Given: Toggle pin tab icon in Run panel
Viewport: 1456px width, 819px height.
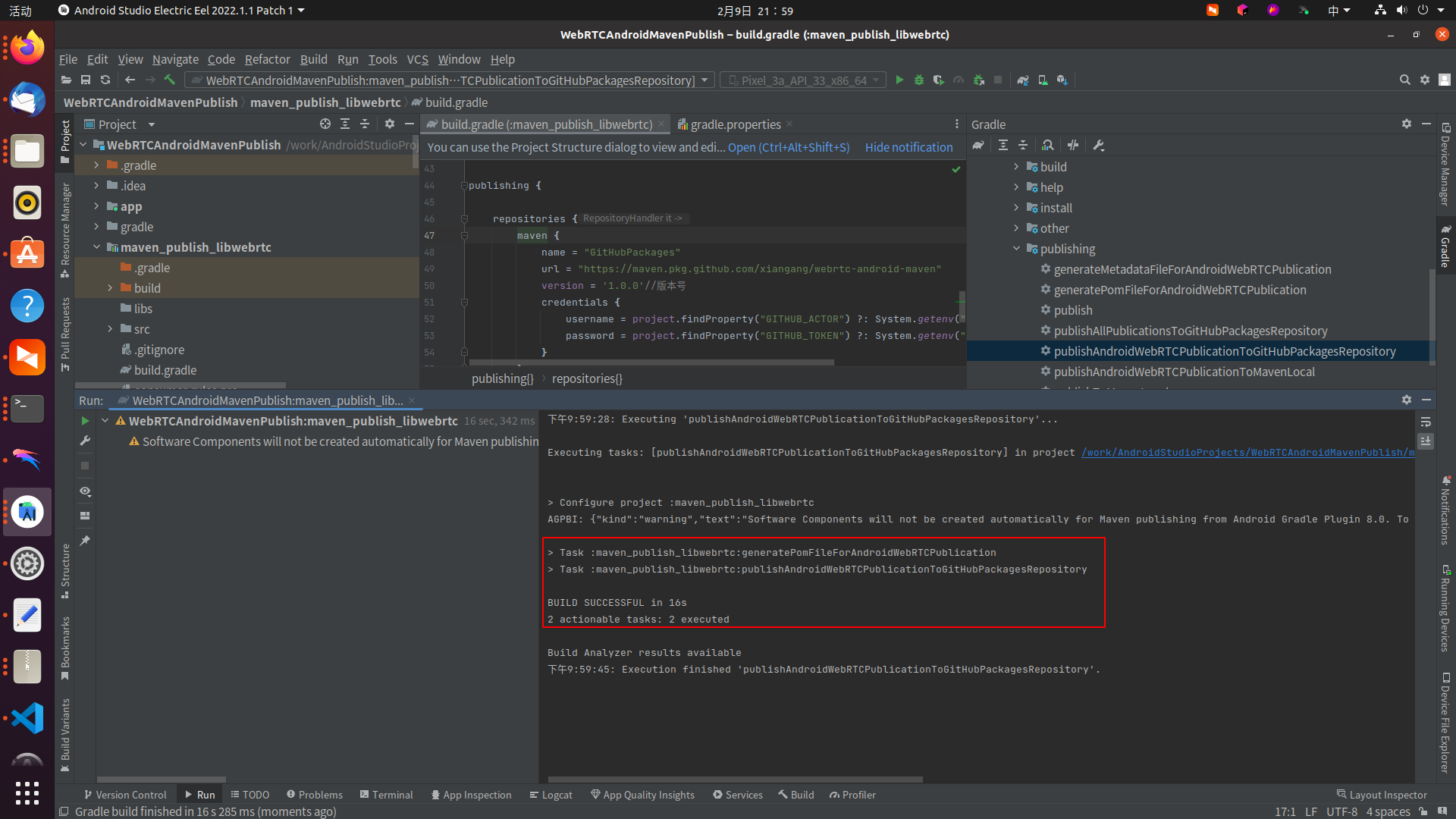Looking at the screenshot, I should click(85, 541).
